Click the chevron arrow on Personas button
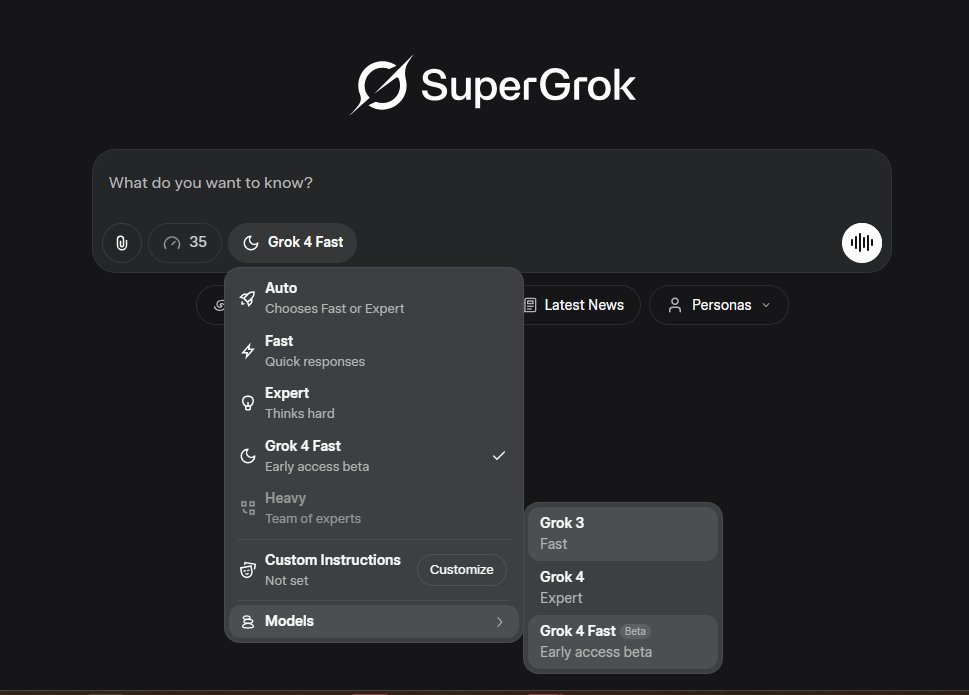969x695 pixels. [766, 305]
